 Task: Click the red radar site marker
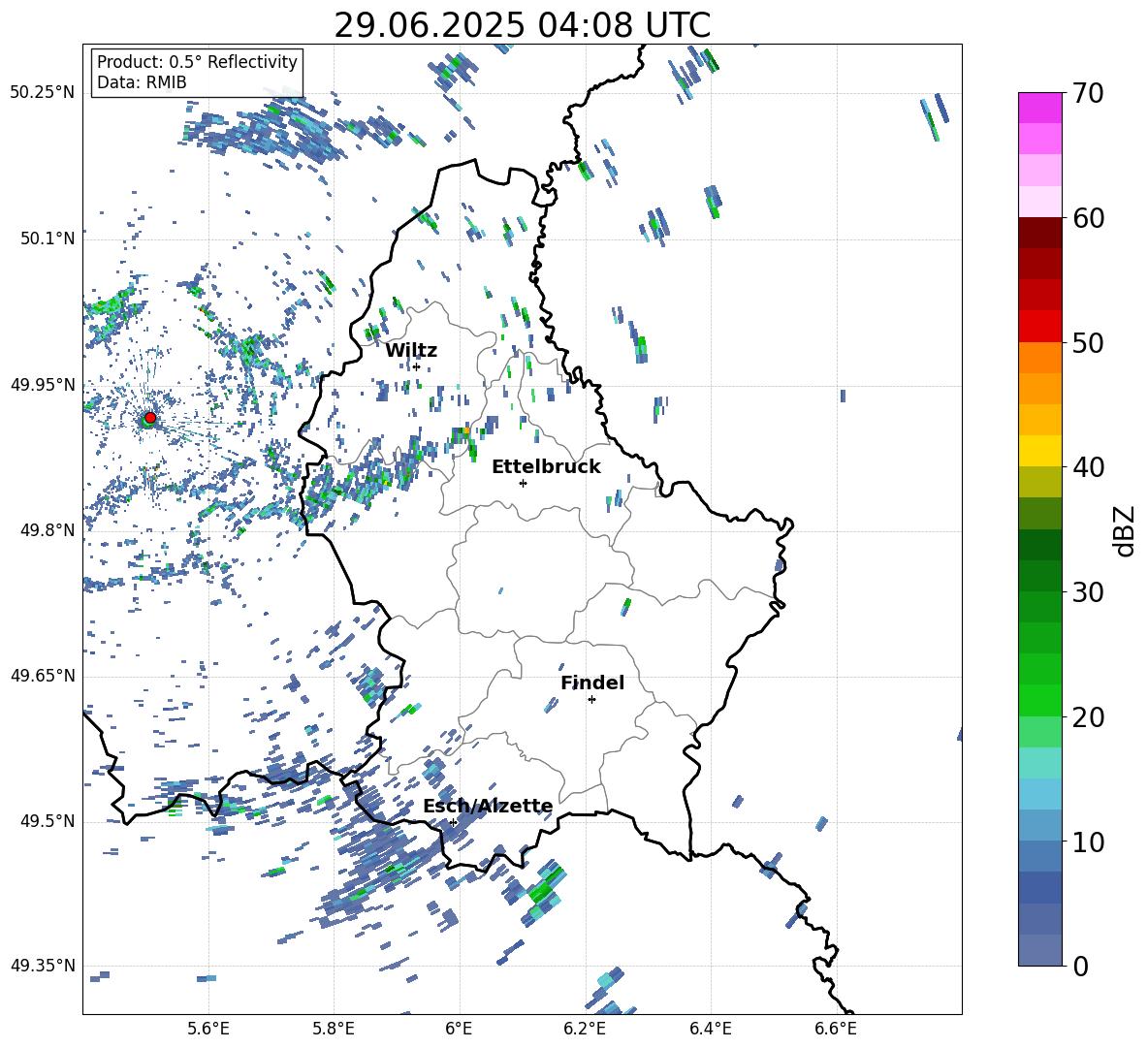(x=150, y=417)
